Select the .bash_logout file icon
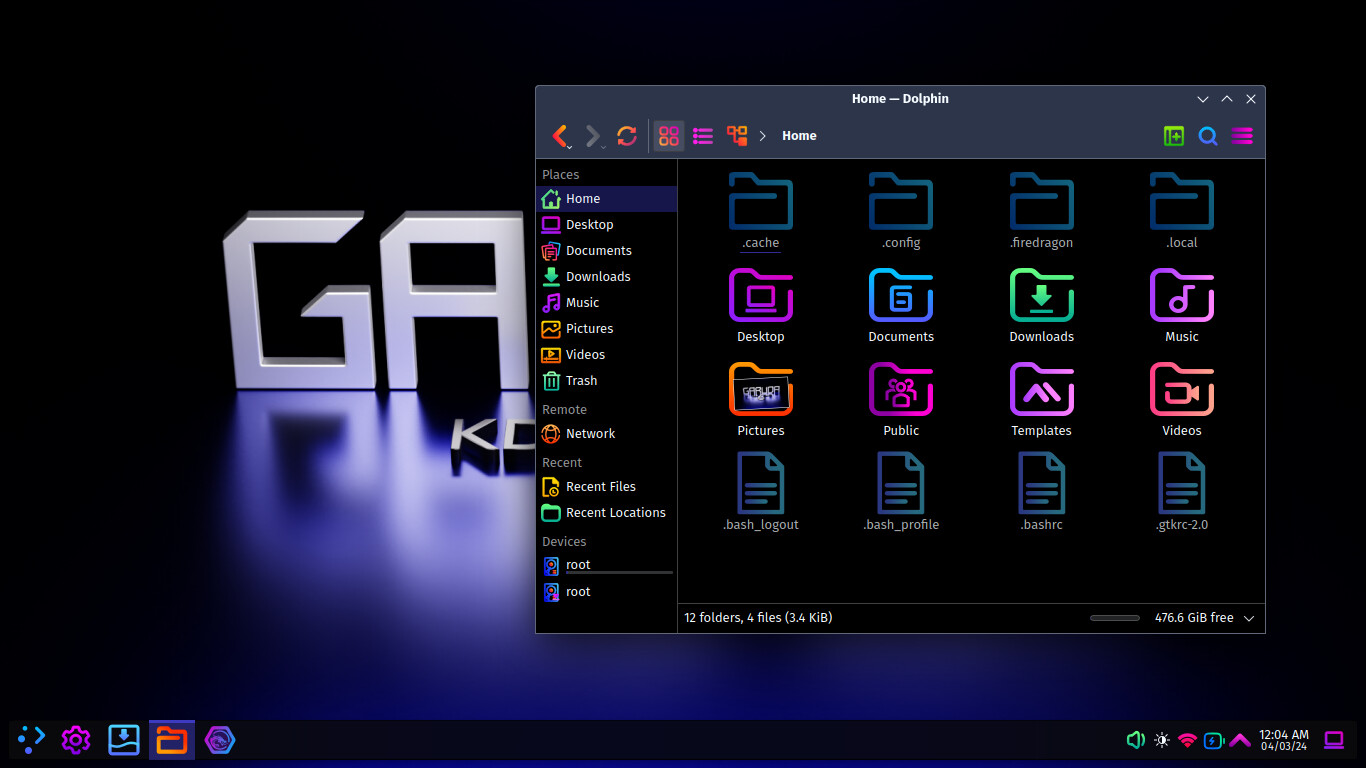This screenshot has height=768, width=1366. pyautogui.click(x=761, y=483)
